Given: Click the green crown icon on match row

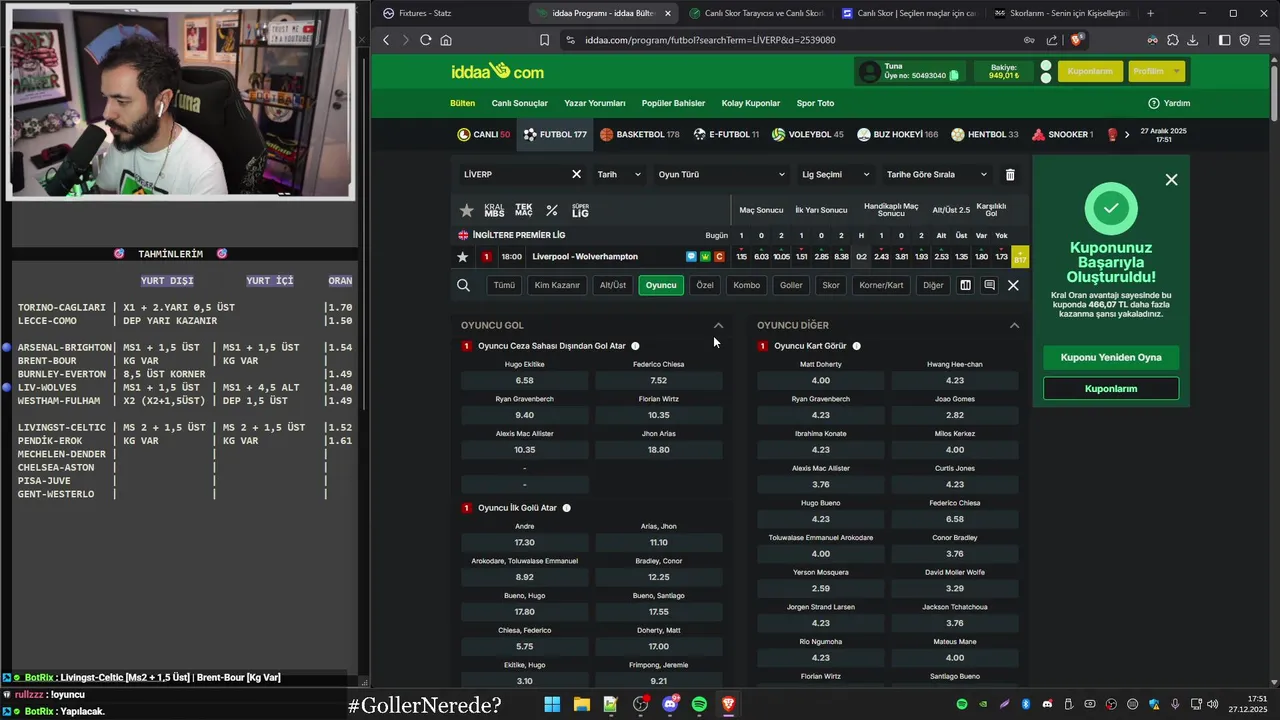Looking at the screenshot, I should click(705, 257).
